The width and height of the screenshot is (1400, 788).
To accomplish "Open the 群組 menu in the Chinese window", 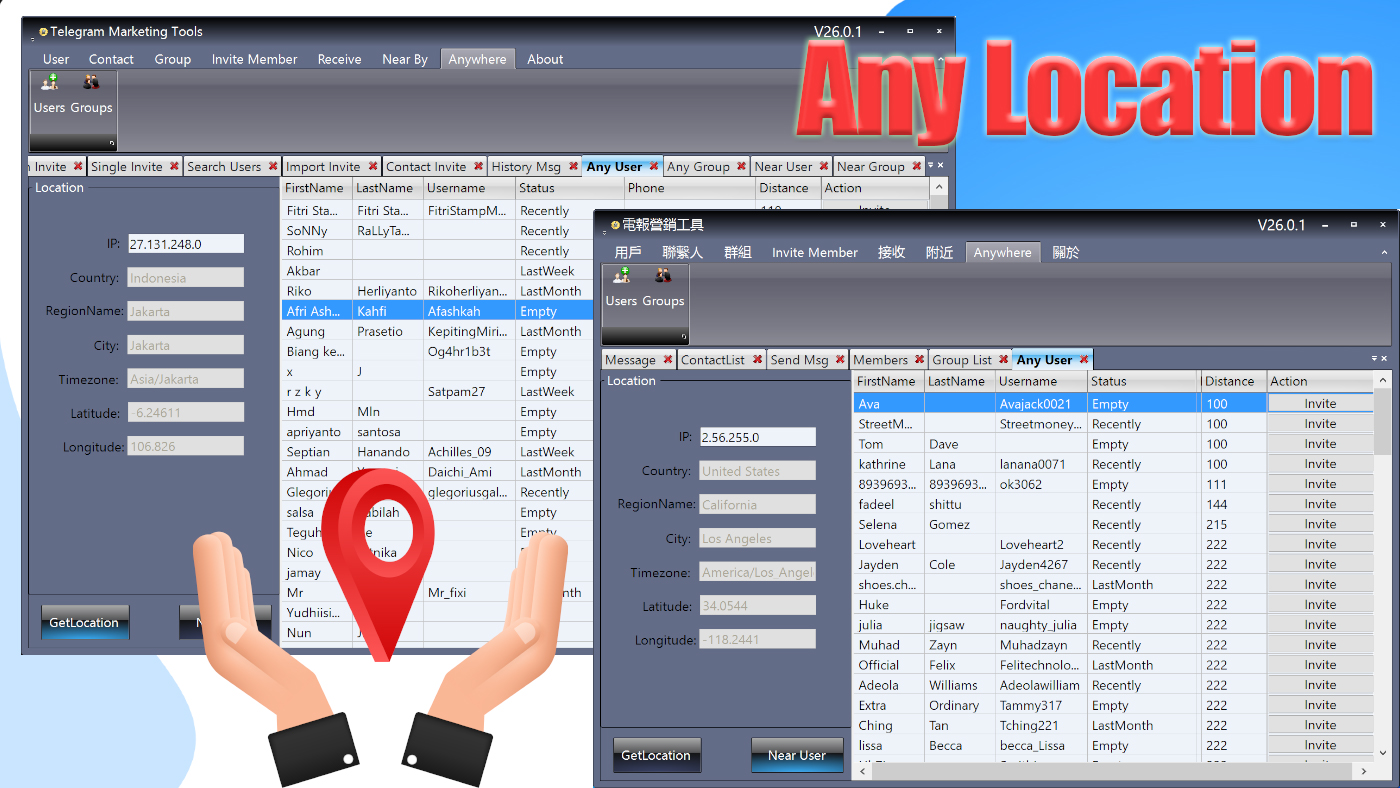I will click(738, 252).
